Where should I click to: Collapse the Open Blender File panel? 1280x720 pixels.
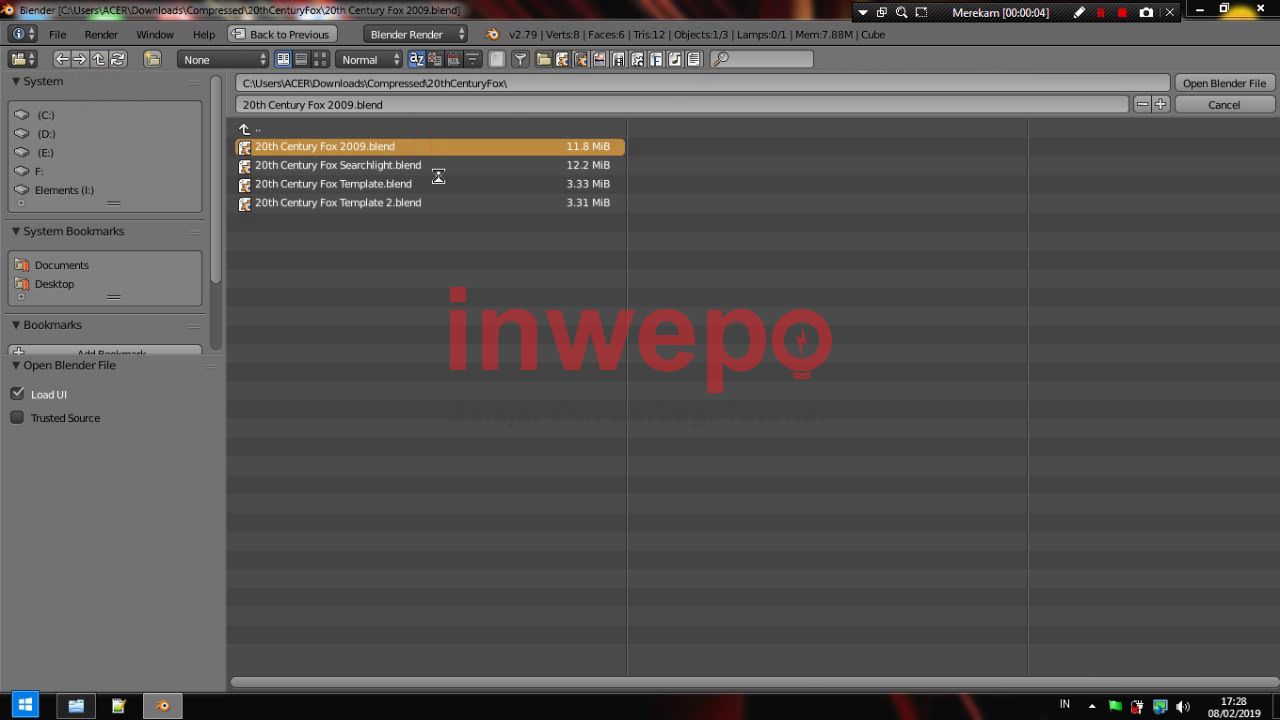coord(16,365)
